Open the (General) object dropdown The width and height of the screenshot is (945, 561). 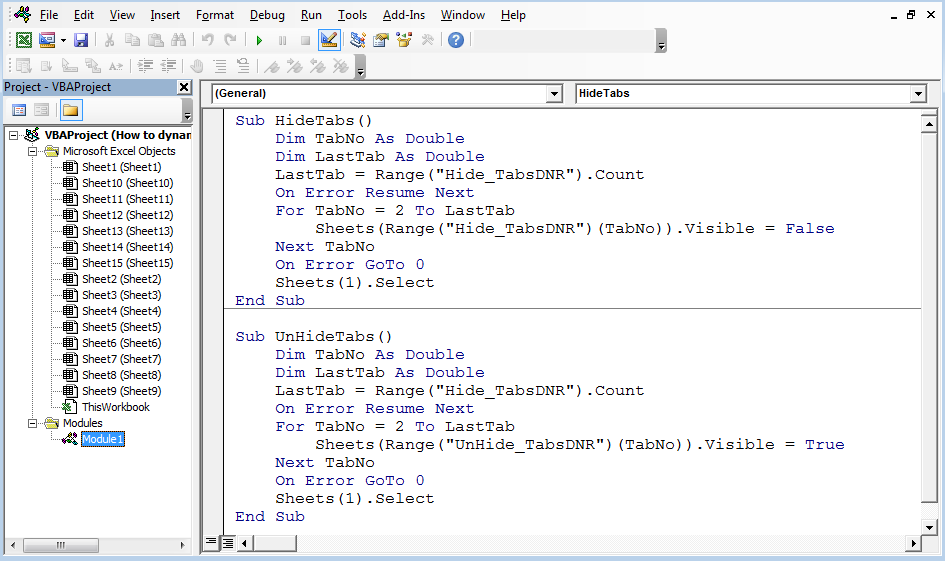(x=554, y=93)
